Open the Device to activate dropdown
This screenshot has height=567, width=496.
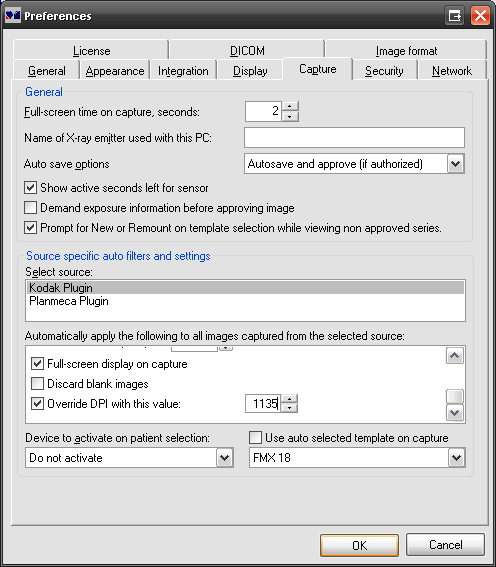[225, 458]
